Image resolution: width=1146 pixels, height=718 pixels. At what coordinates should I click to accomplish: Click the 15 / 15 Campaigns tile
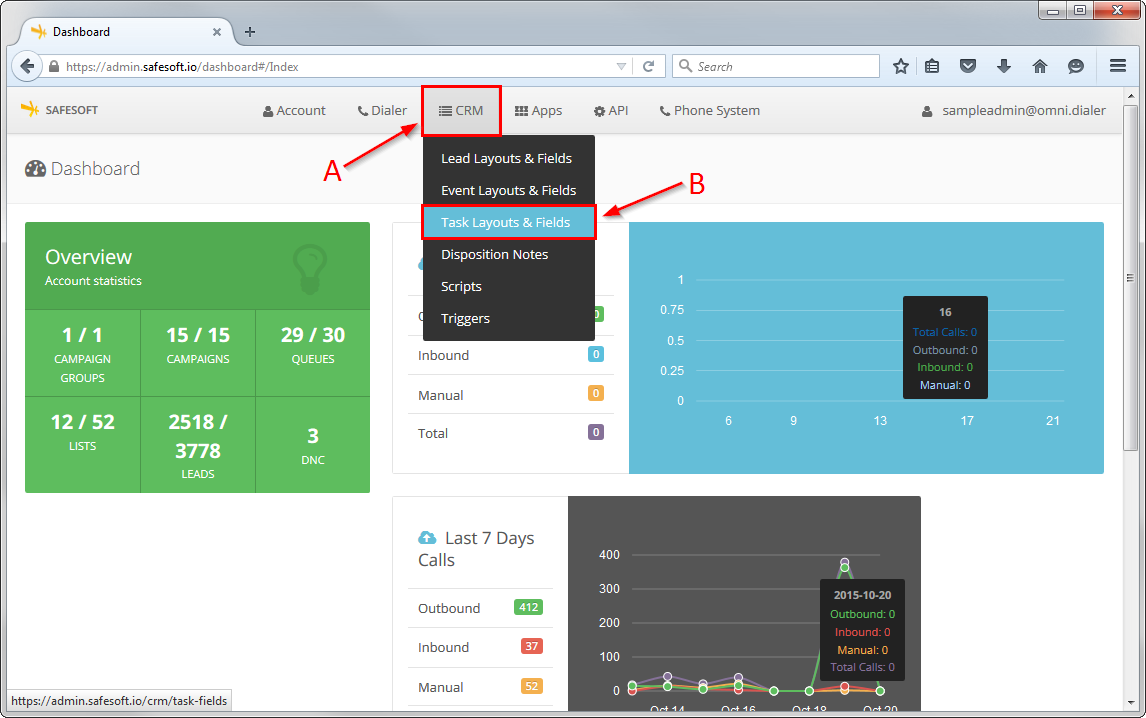[x=198, y=354]
